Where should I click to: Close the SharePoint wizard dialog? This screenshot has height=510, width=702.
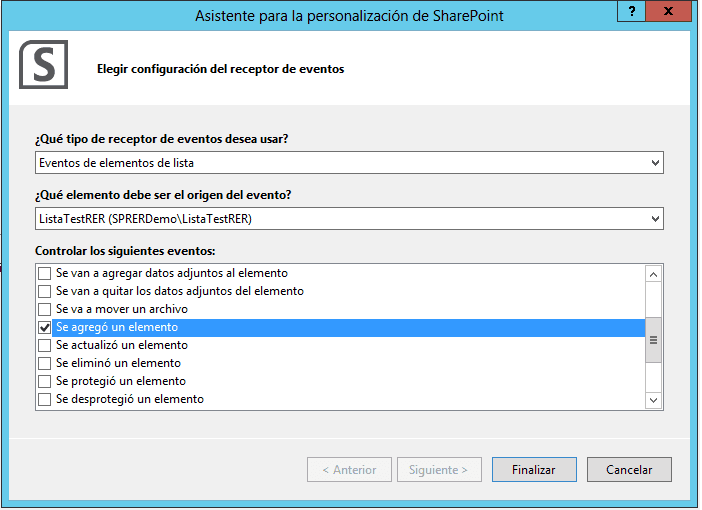(x=668, y=11)
